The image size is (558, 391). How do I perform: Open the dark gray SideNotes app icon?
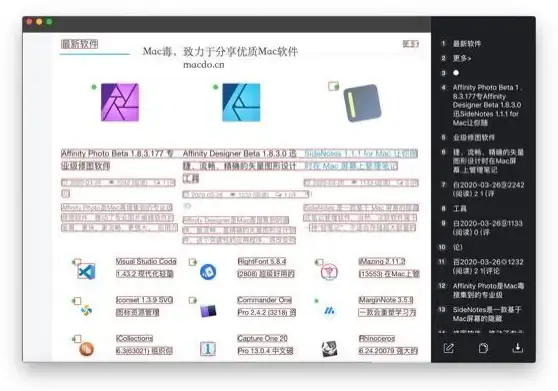pyautogui.click(x=362, y=103)
